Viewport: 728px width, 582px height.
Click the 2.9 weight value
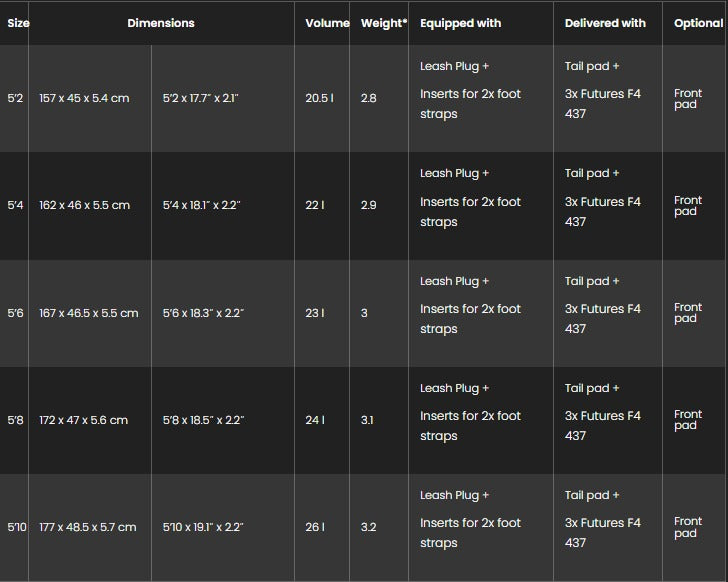[368, 205]
